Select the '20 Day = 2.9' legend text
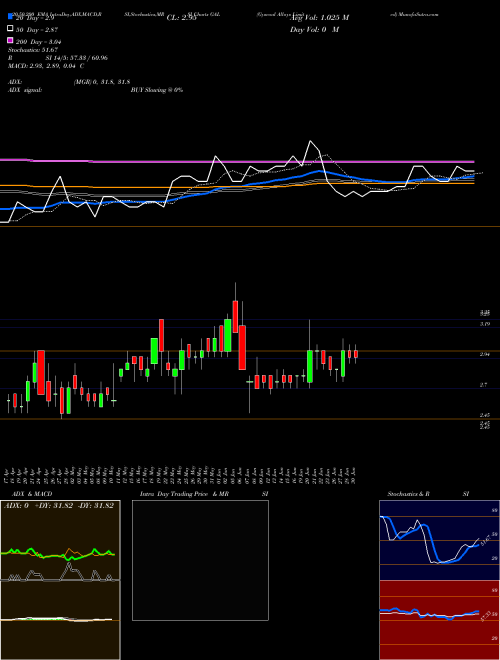500x660 pixels. tap(35, 19)
